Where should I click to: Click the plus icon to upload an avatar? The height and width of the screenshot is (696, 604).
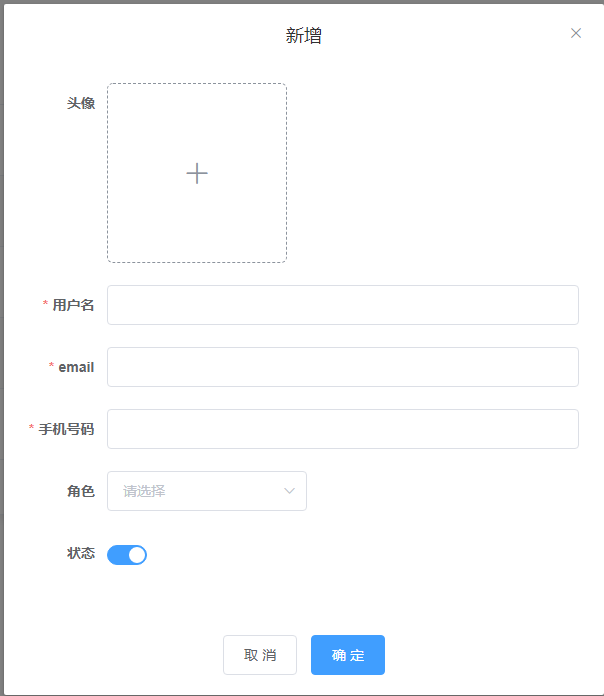[x=197, y=173]
